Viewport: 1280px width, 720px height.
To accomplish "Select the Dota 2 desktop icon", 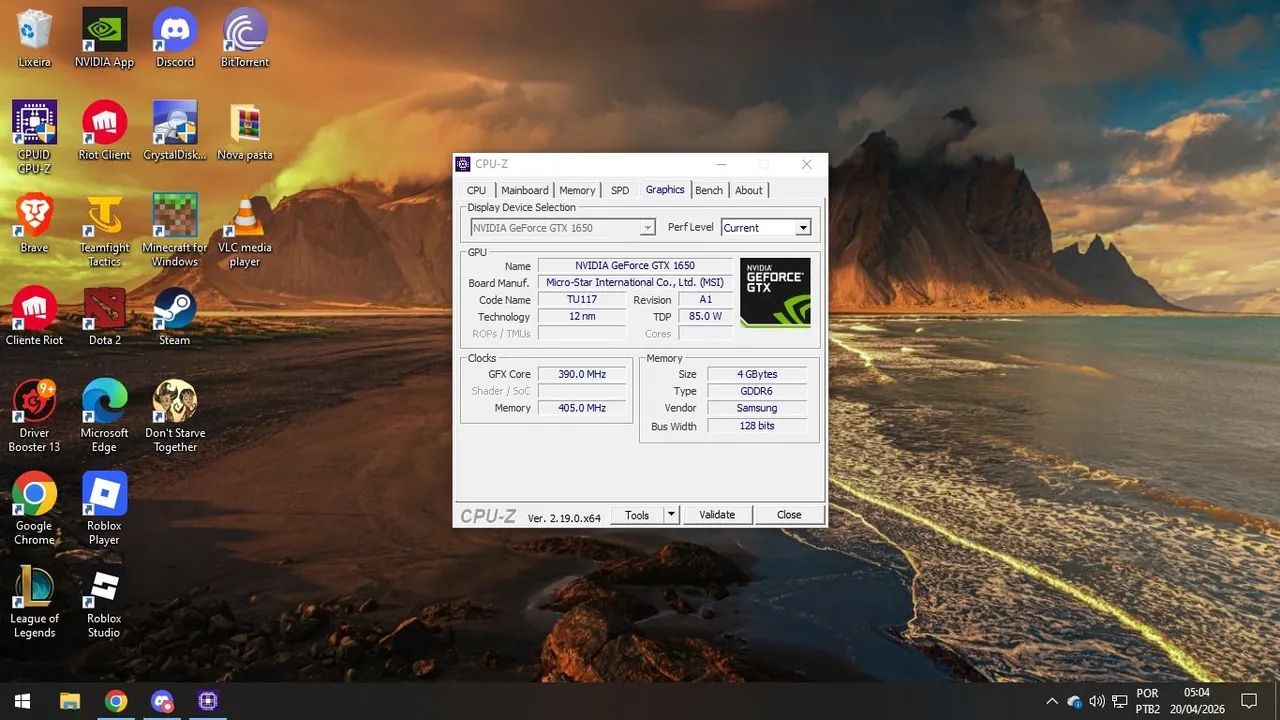I will click(x=104, y=316).
